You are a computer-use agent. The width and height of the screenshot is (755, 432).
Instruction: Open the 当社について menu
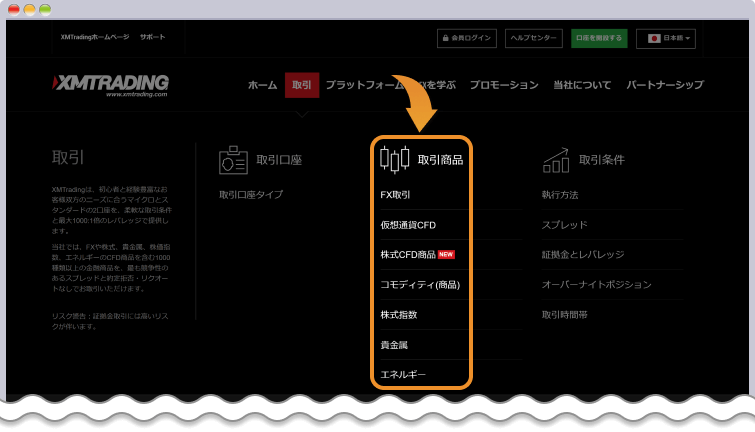pos(582,85)
